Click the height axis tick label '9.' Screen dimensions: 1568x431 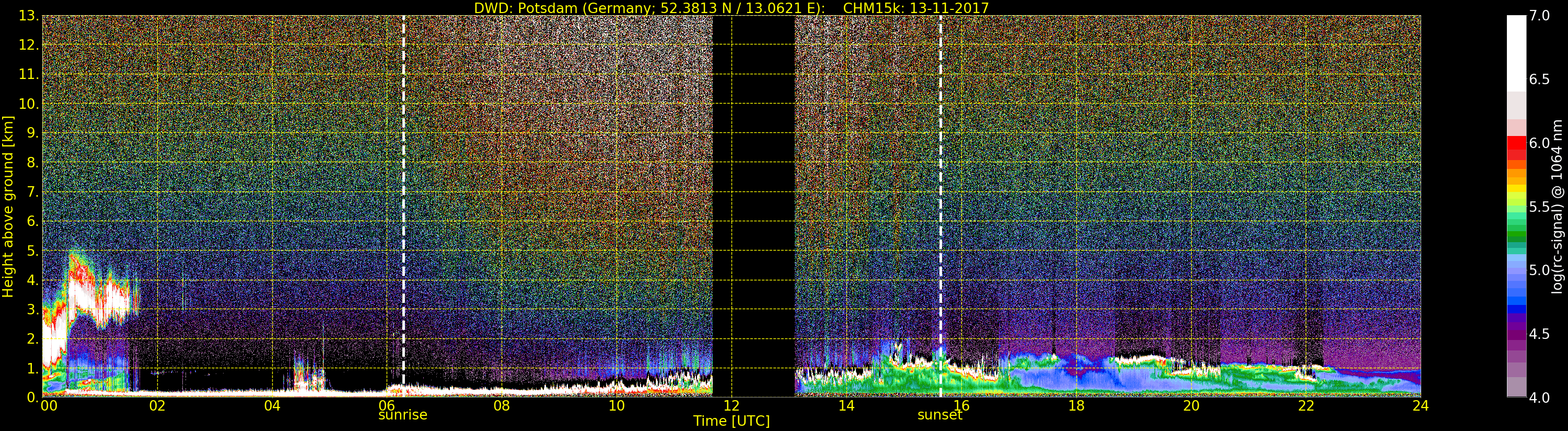tap(33, 133)
